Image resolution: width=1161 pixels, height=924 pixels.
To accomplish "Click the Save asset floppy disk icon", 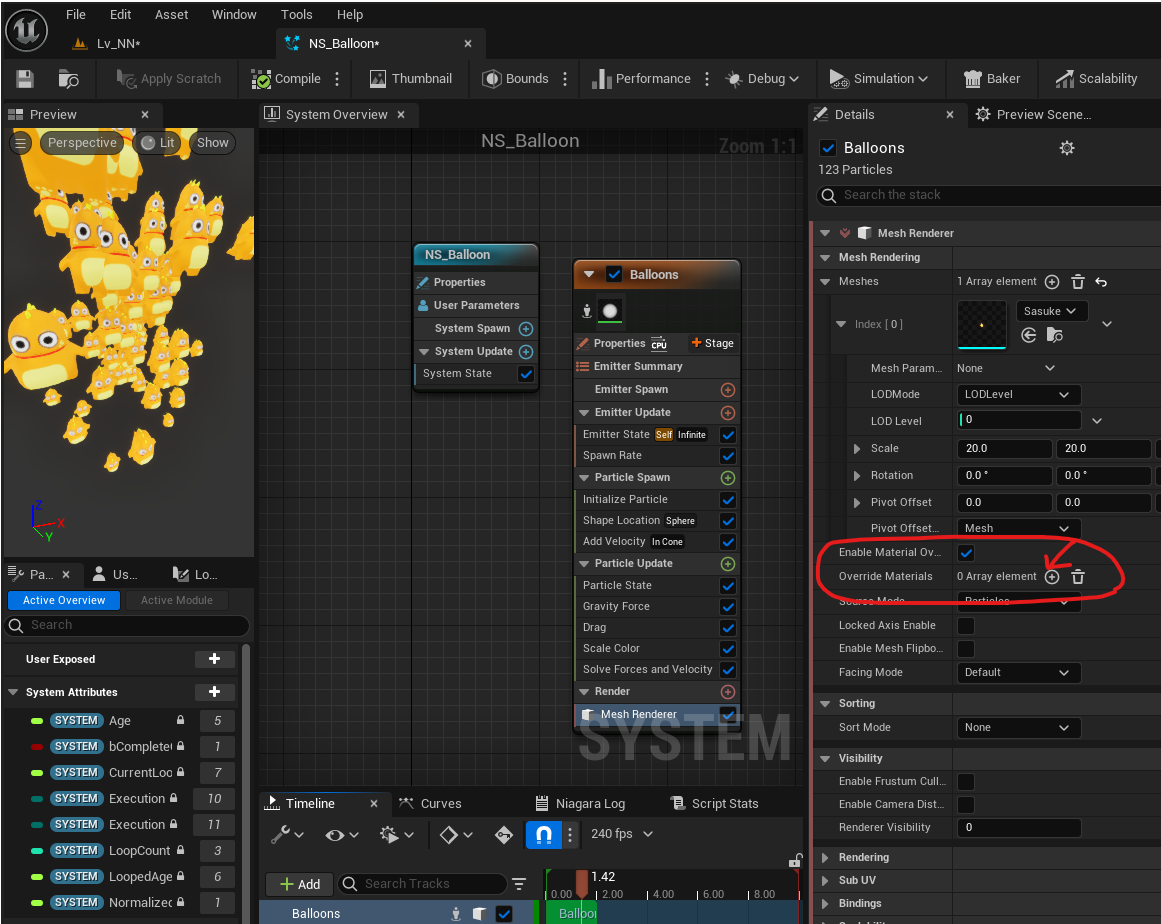I will pyautogui.click(x=24, y=78).
